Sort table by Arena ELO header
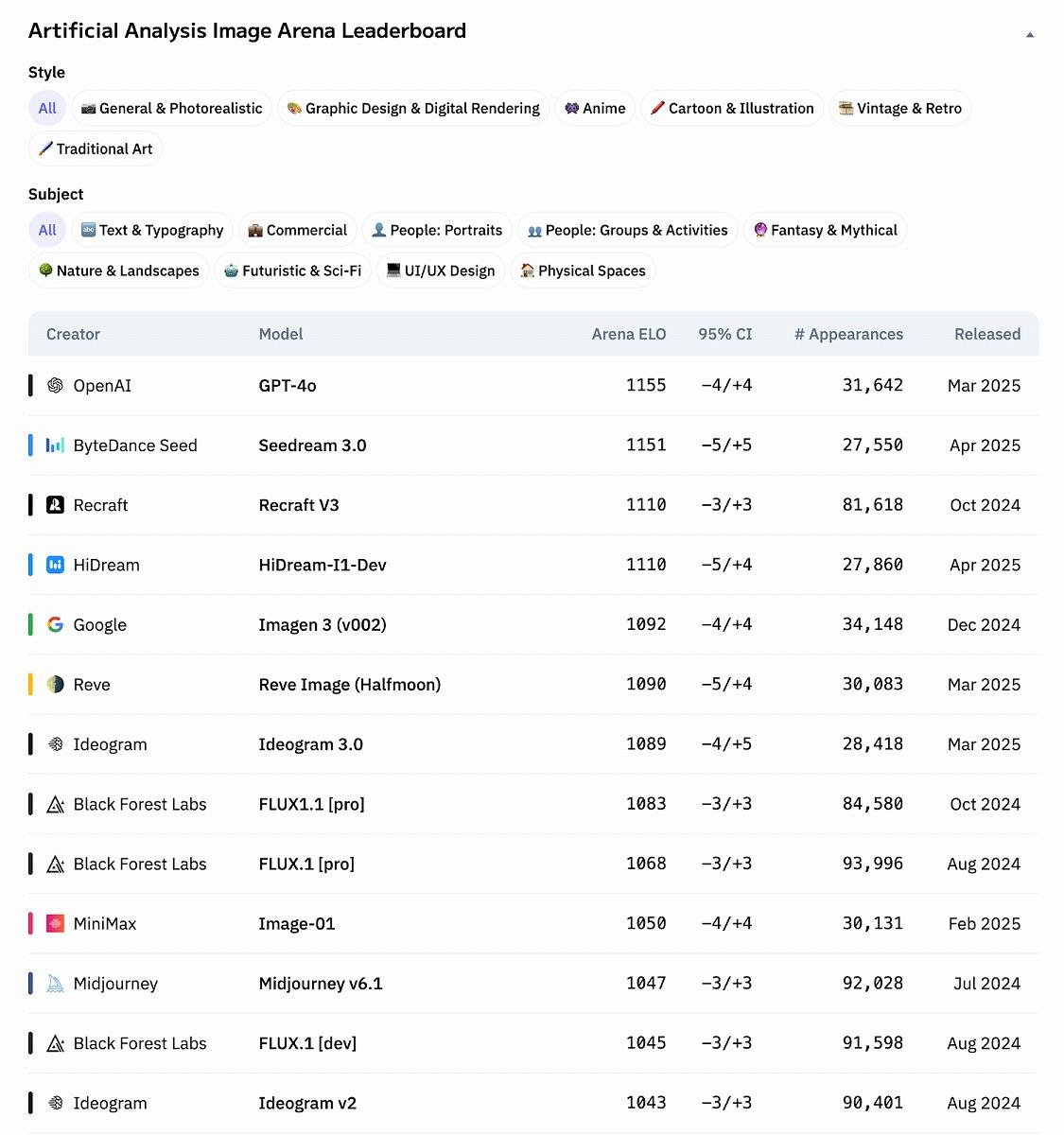The width and height of the screenshot is (1064, 1135). point(629,334)
